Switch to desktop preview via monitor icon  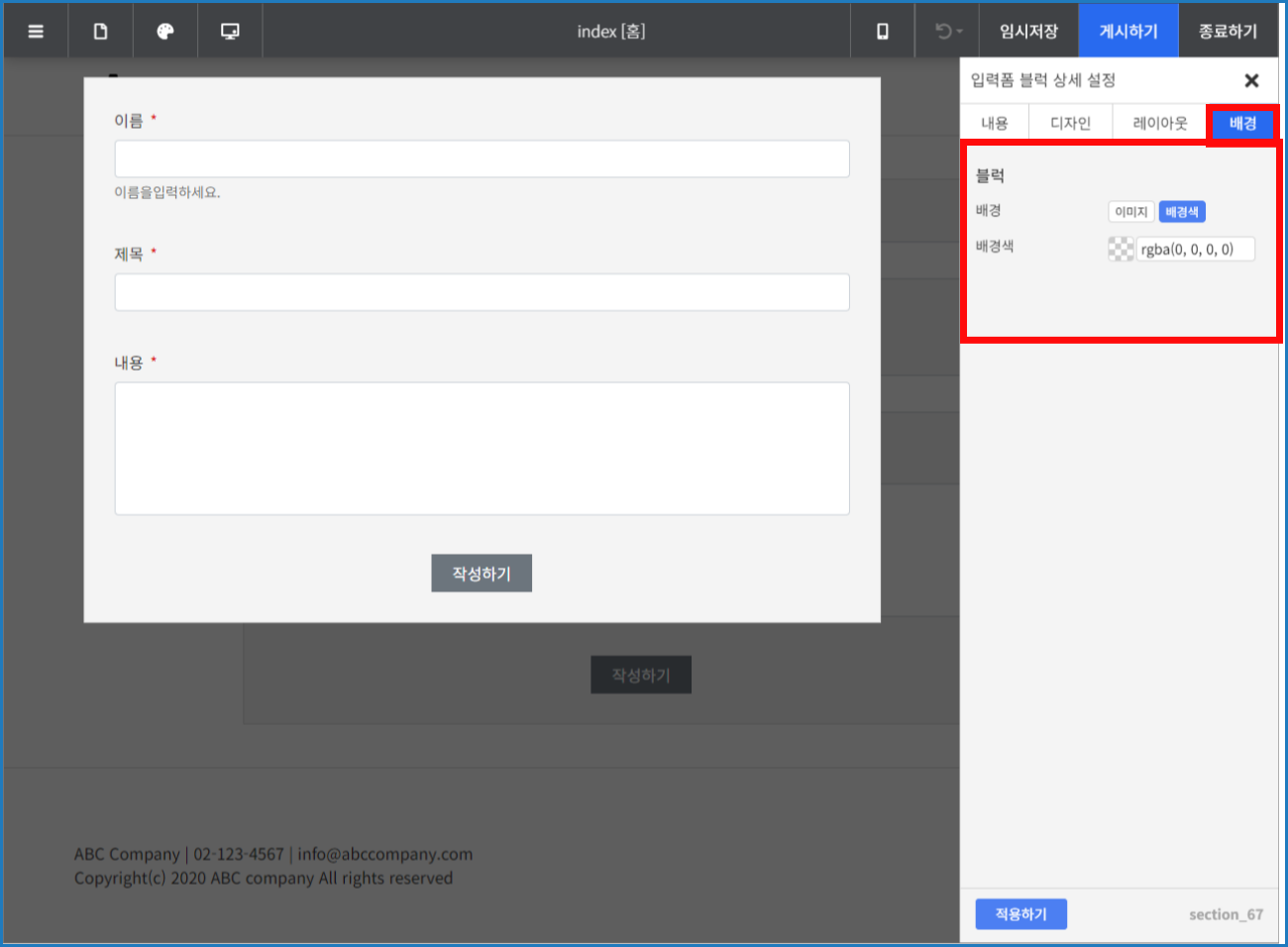pos(229,30)
